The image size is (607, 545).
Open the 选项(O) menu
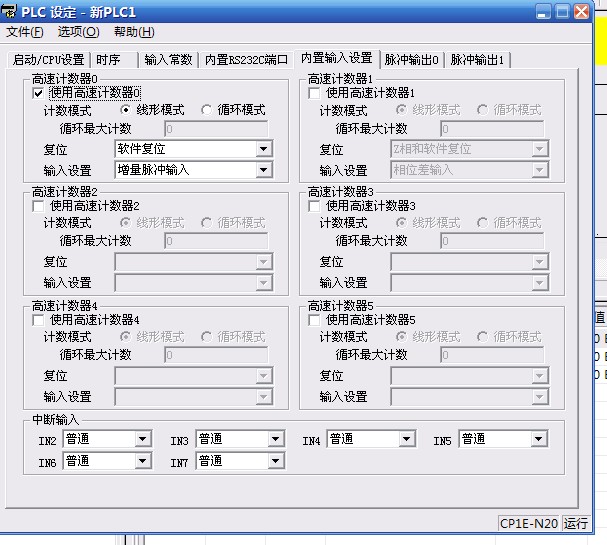pos(78,32)
